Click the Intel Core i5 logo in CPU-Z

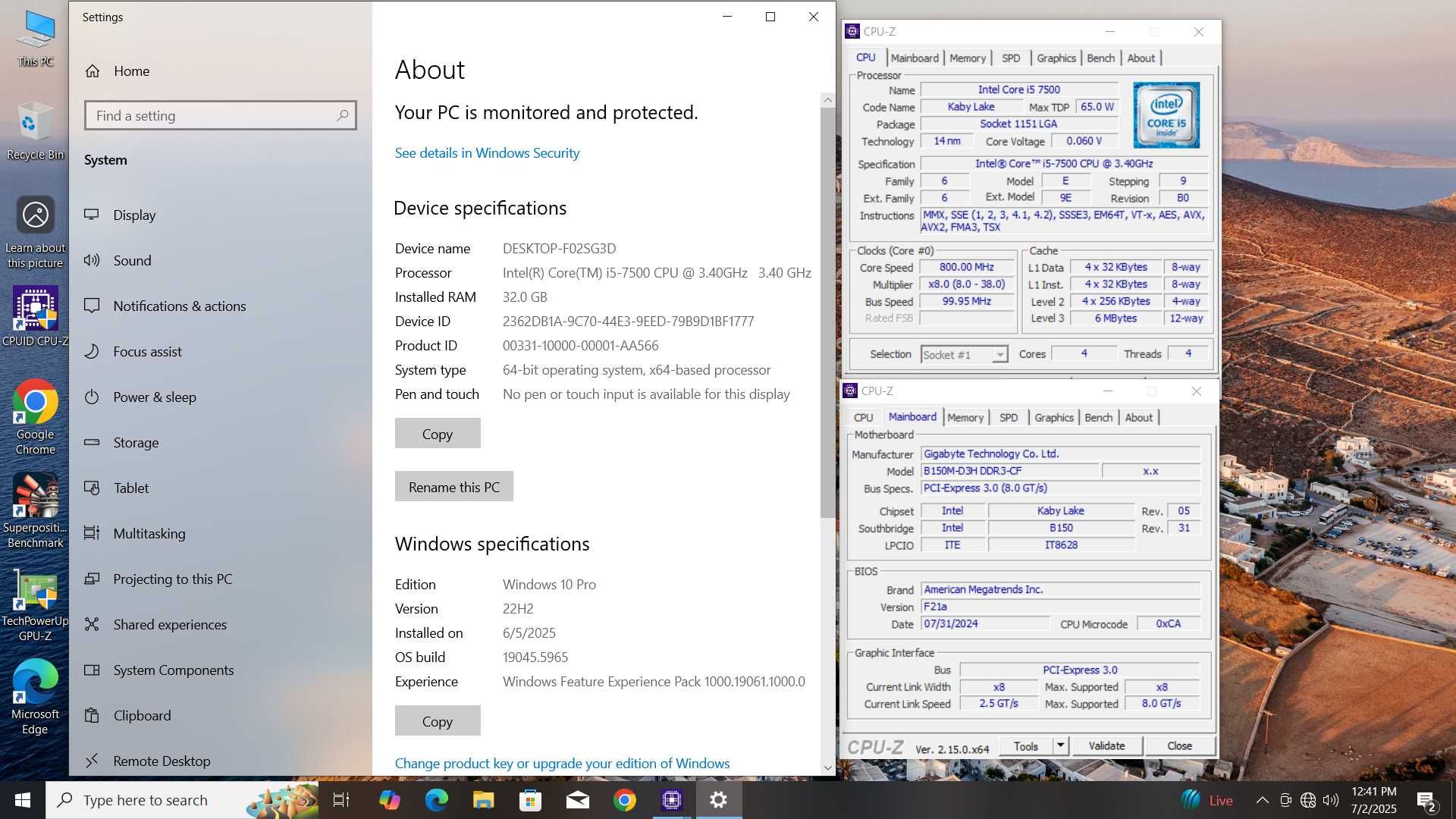(x=1166, y=115)
